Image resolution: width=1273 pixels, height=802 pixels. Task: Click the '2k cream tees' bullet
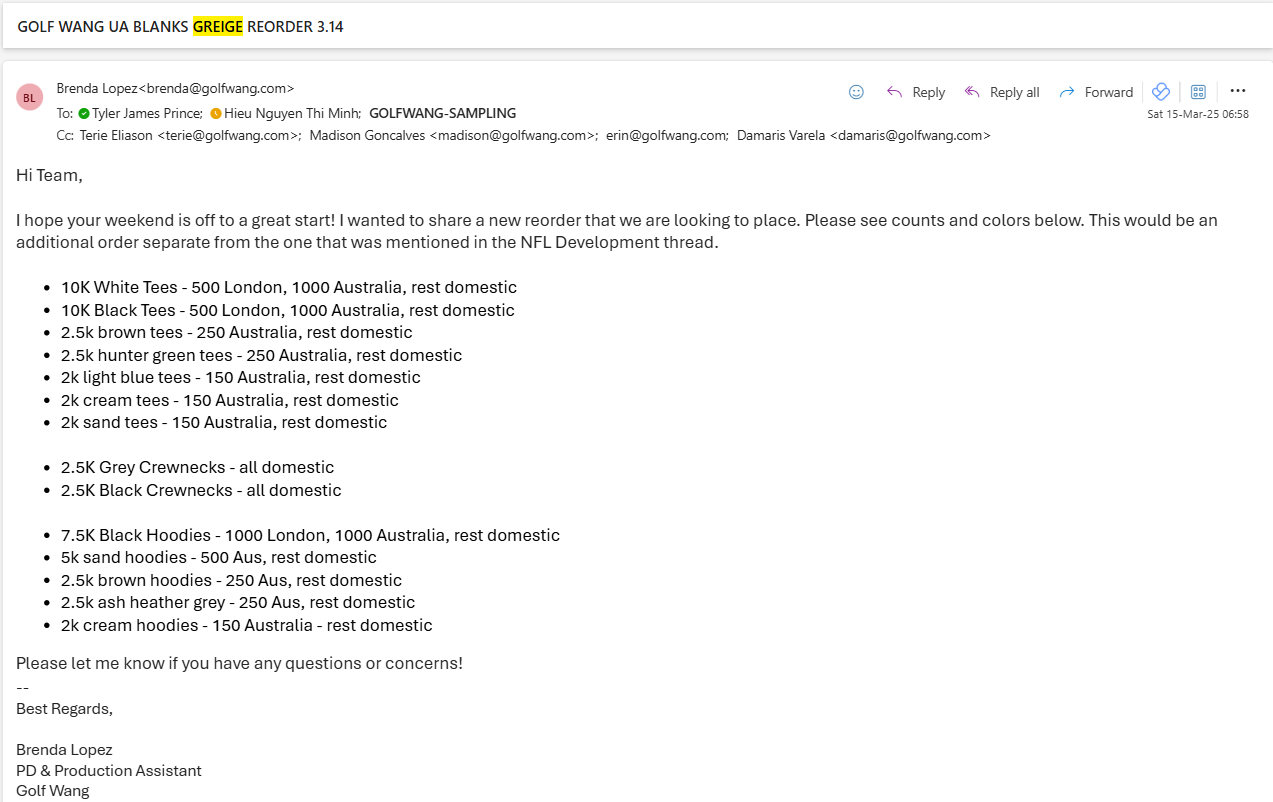[x=230, y=400]
